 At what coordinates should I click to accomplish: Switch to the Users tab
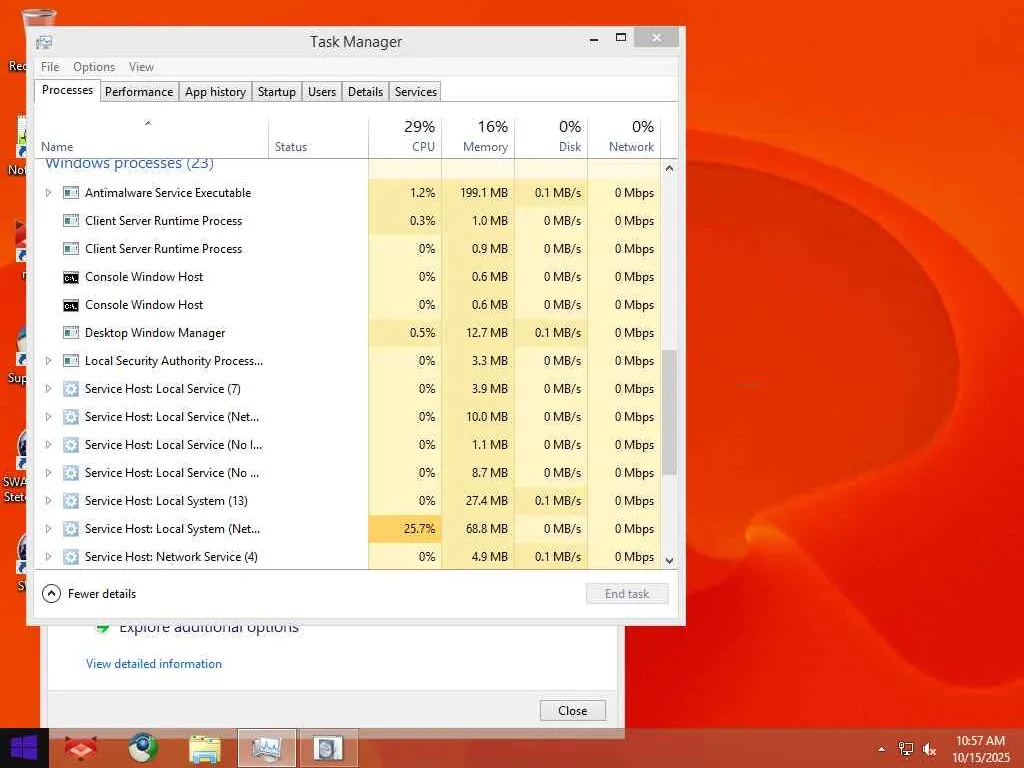[x=322, y=92]
